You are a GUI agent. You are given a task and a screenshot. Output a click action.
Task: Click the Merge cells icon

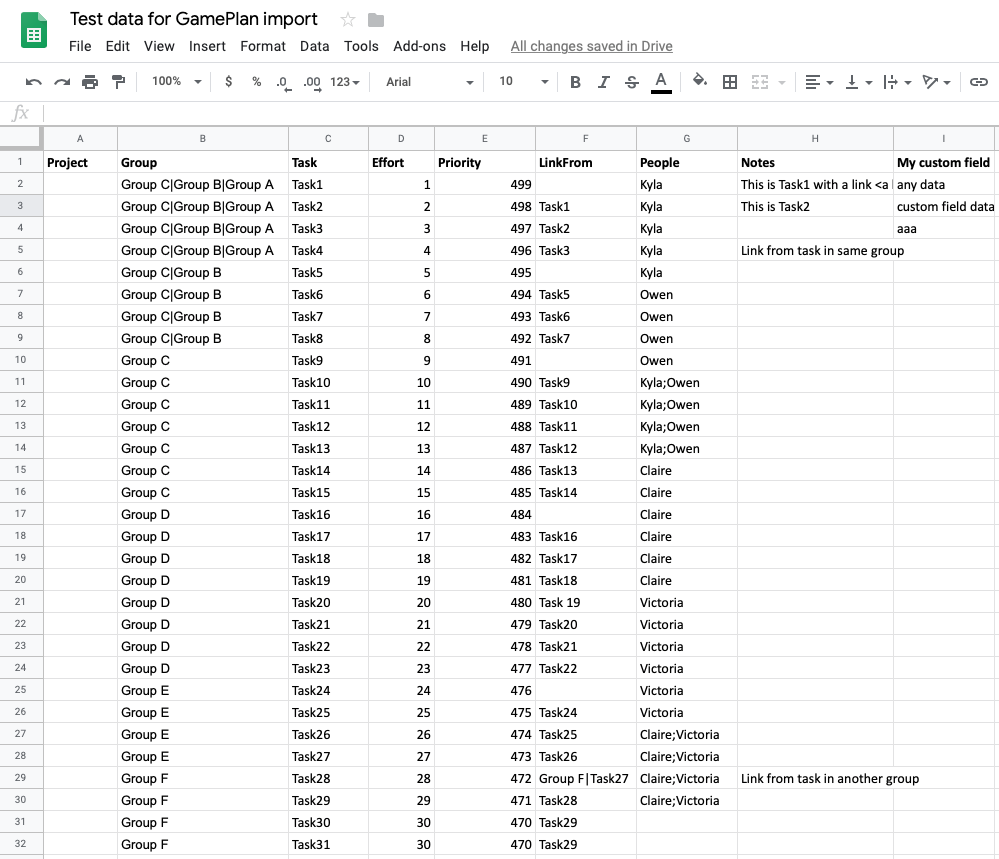coord(759,82)
